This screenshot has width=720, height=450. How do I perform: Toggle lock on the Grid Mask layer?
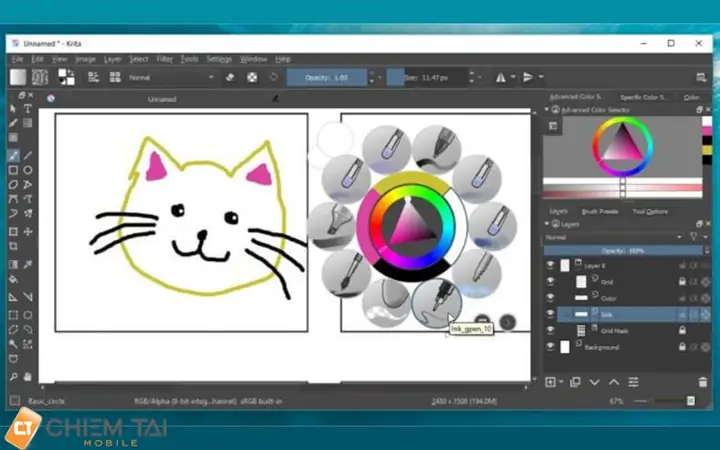(x=682, y=330)
